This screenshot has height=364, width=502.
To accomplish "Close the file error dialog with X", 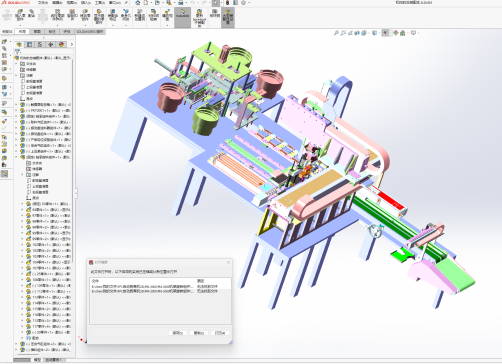I will point(228,262).
